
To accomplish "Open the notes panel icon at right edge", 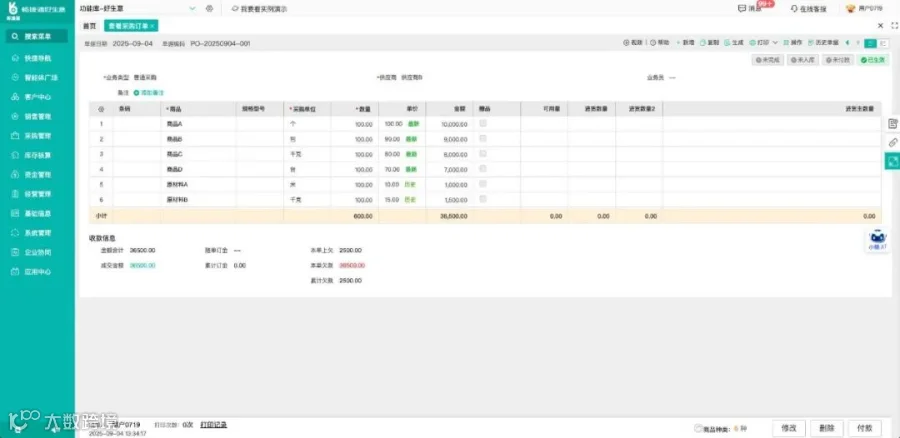I will tap(893, 123).
